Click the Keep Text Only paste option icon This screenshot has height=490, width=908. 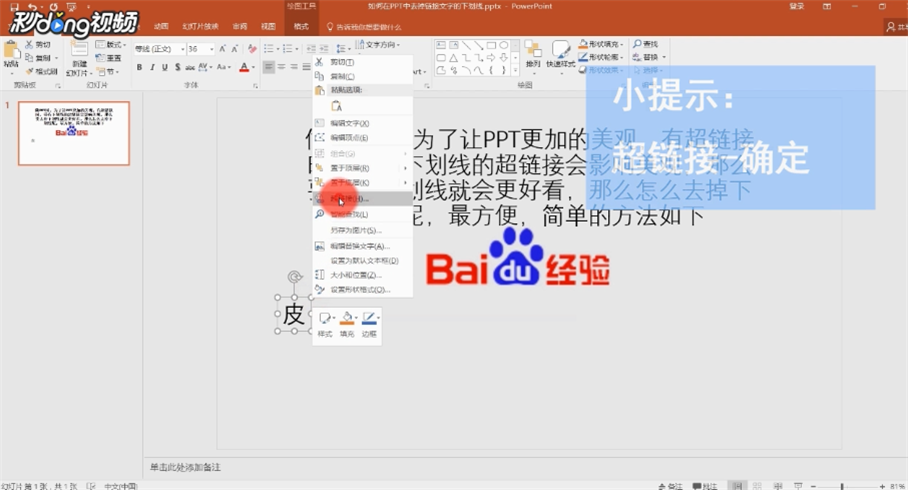pyautogui.click(x=336, y=106)
